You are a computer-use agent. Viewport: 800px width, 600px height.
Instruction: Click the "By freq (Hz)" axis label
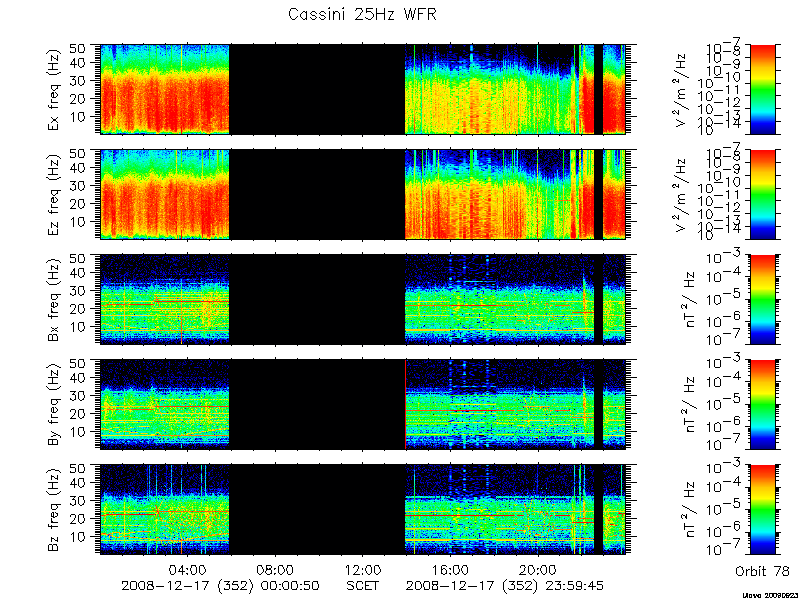55,404
